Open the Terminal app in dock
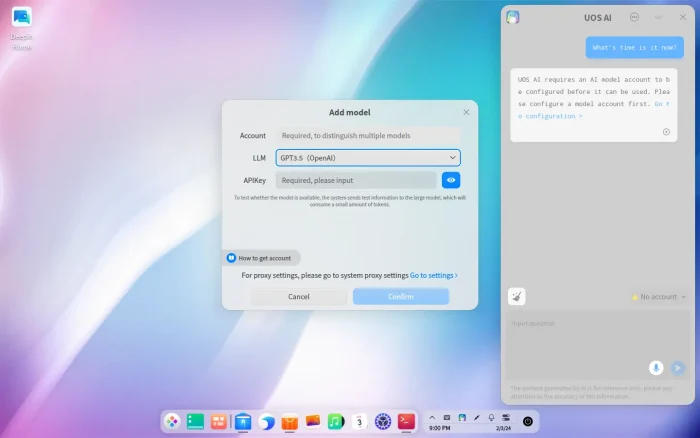The width and height of the screenshot is (700, 438). click(x=407, y=422)
